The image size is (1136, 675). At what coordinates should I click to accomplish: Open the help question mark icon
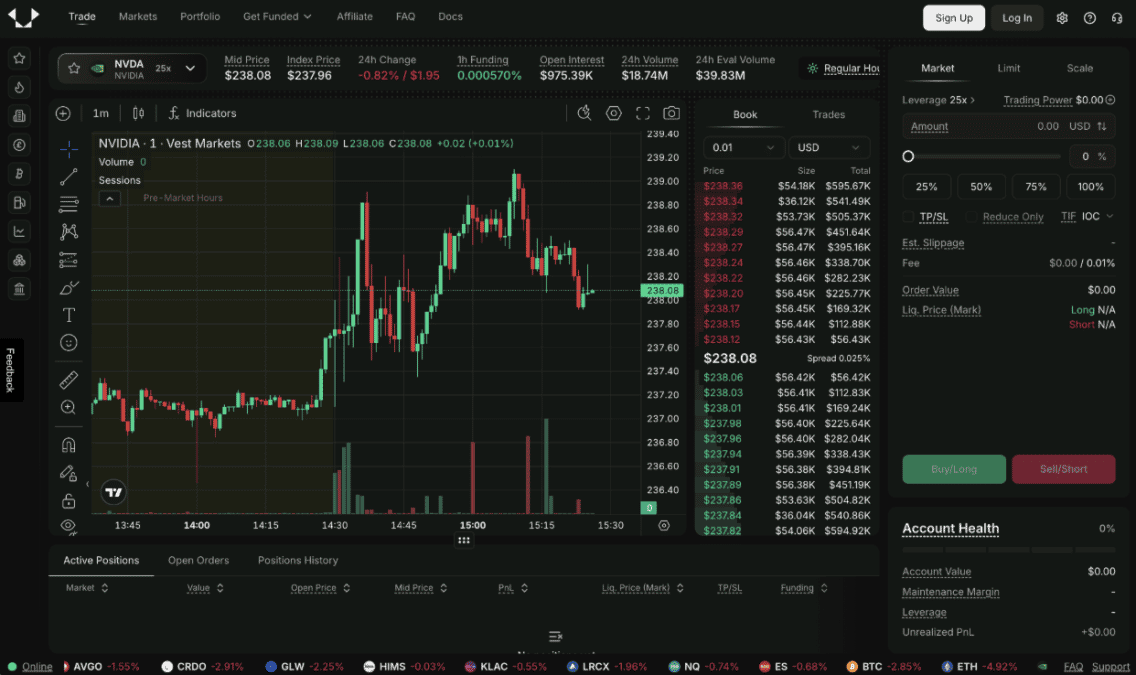1090,18
